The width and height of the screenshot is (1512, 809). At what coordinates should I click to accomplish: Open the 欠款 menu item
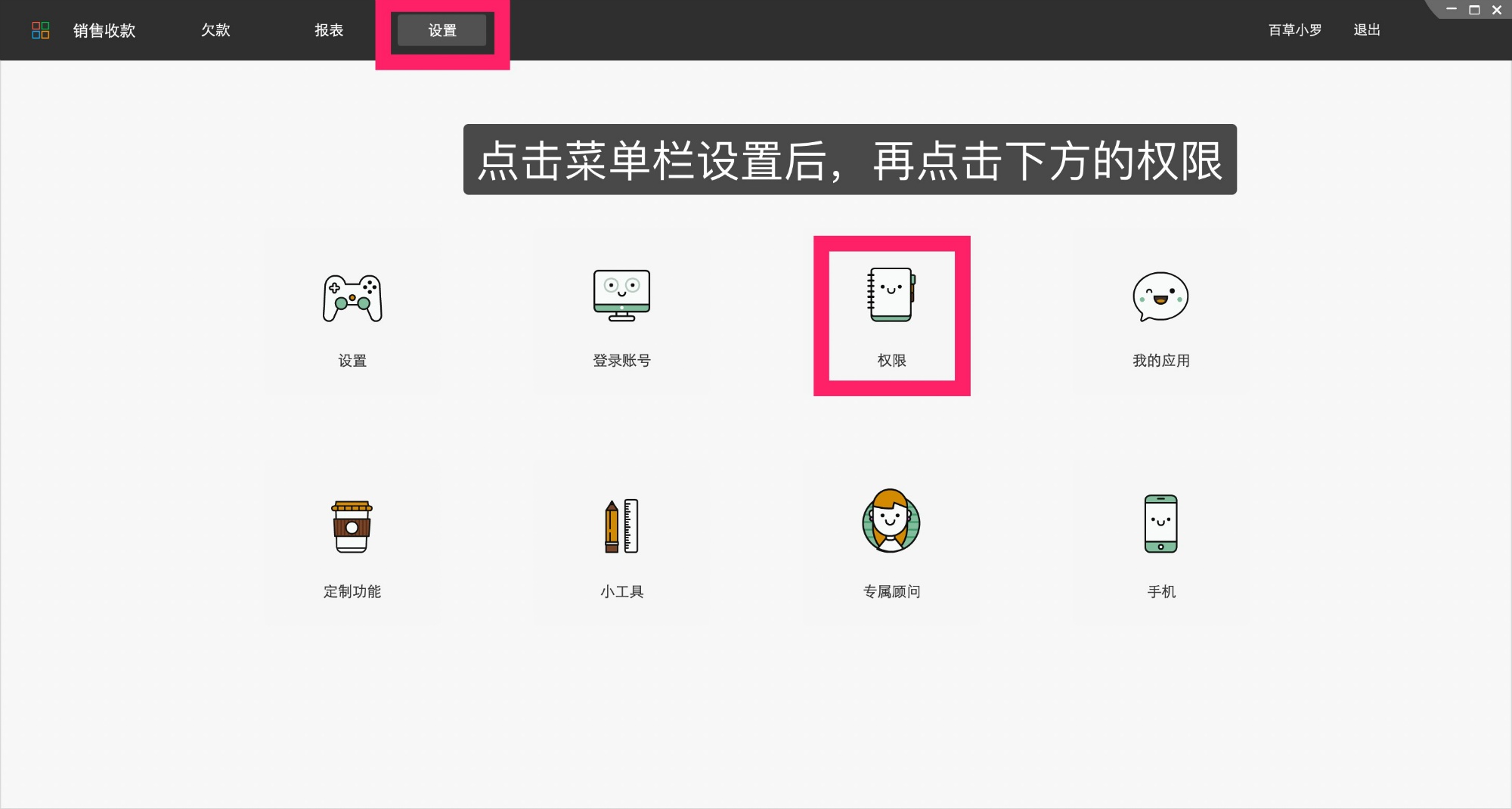215,30
